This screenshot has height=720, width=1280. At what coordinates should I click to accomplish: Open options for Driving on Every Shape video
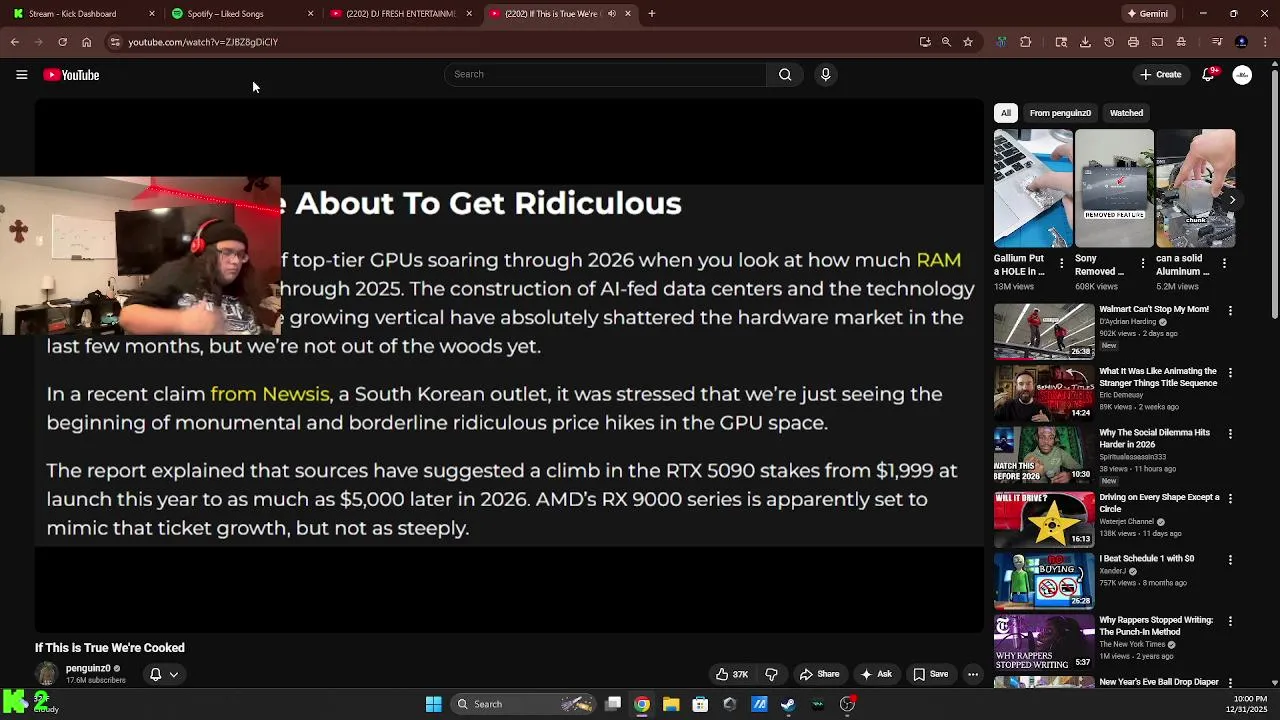1230,498
